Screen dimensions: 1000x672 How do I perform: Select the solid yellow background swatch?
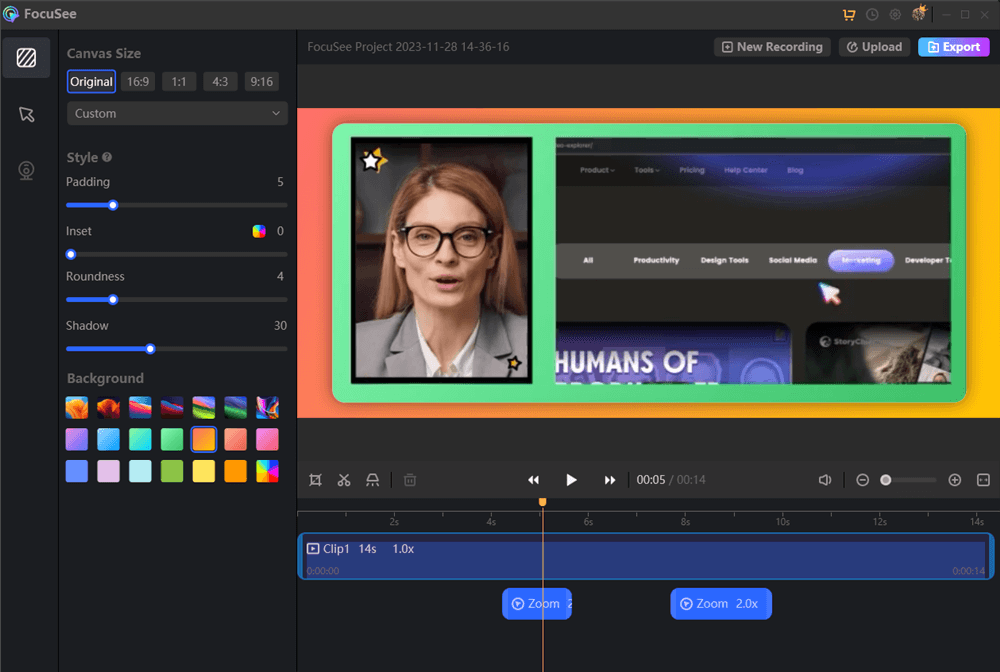[203, 471]
